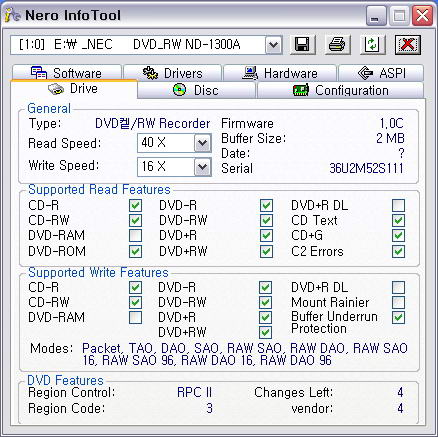Click the write modes list text
438x437 pixels.
pos(245,354)
